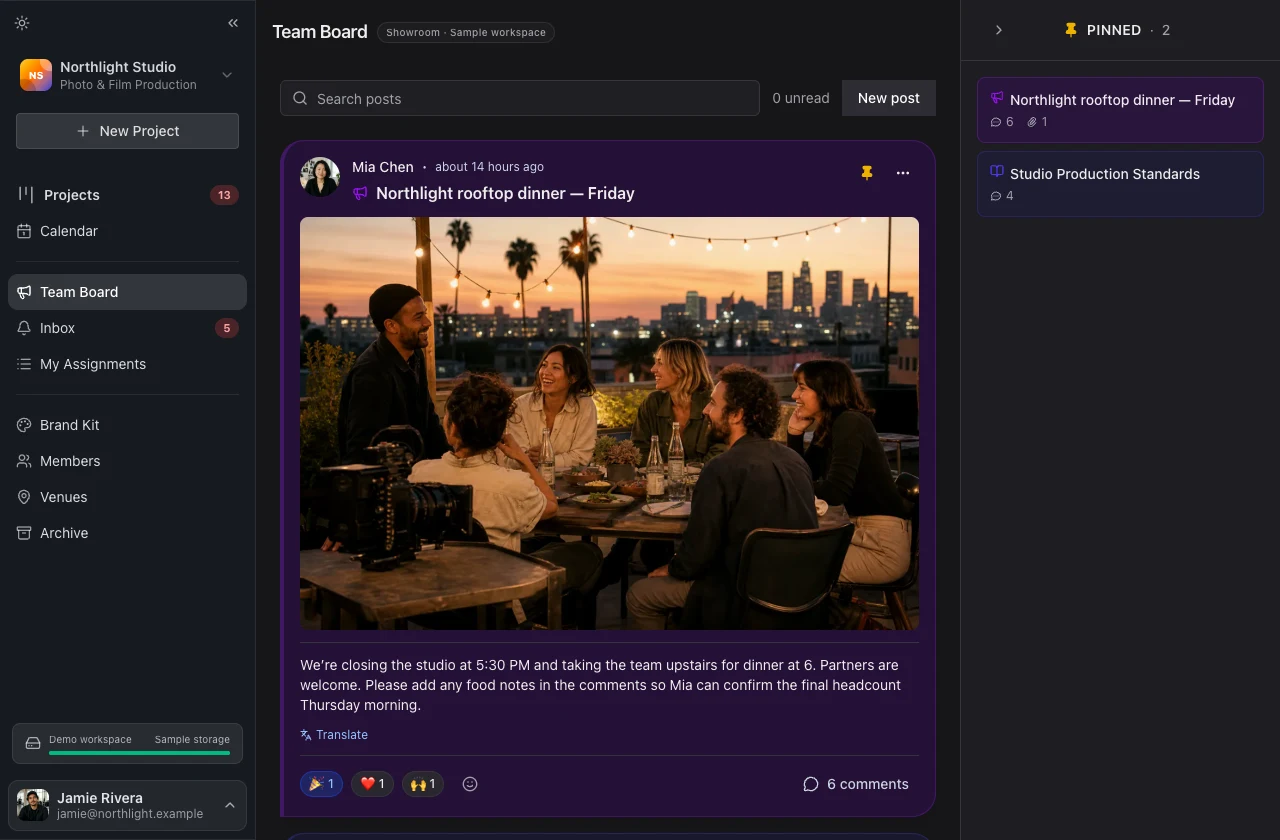
Task: Open Calendar in the sidebar
Action: (x=127, y=231)
